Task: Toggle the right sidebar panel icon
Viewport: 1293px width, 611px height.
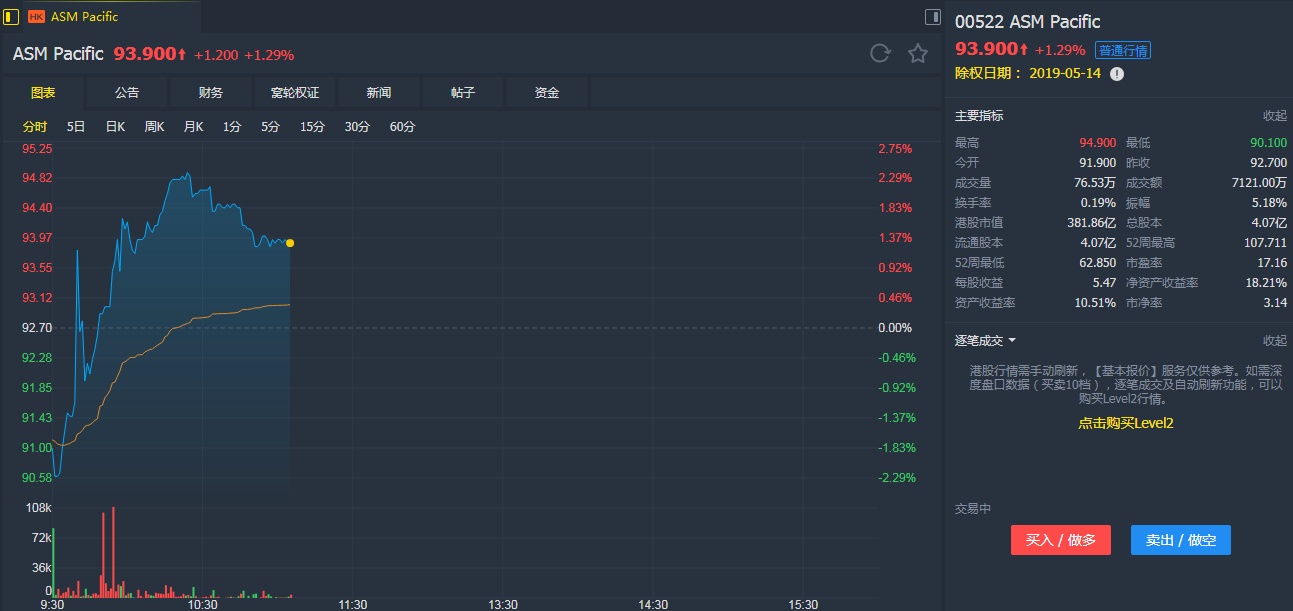Action: click(932, 16)
